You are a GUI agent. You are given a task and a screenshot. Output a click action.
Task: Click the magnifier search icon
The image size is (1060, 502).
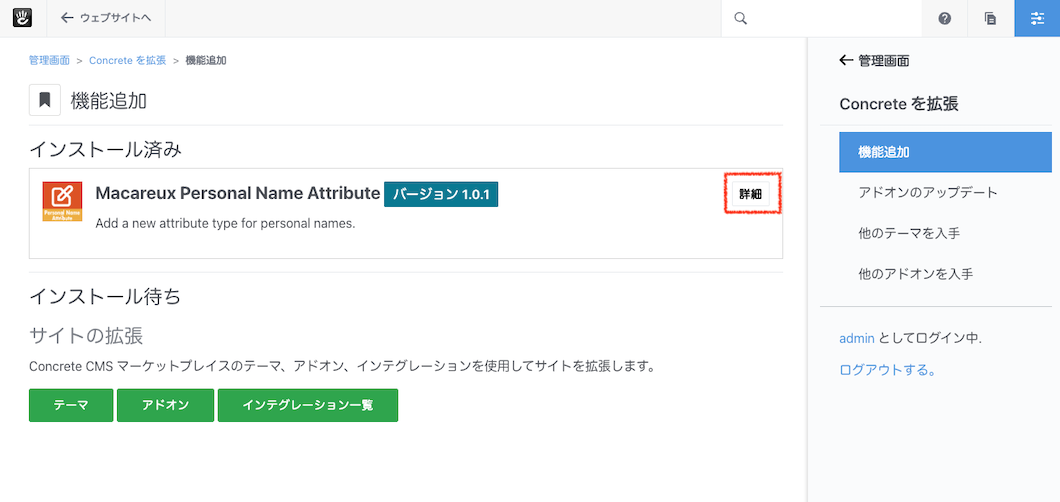point(740,18)
